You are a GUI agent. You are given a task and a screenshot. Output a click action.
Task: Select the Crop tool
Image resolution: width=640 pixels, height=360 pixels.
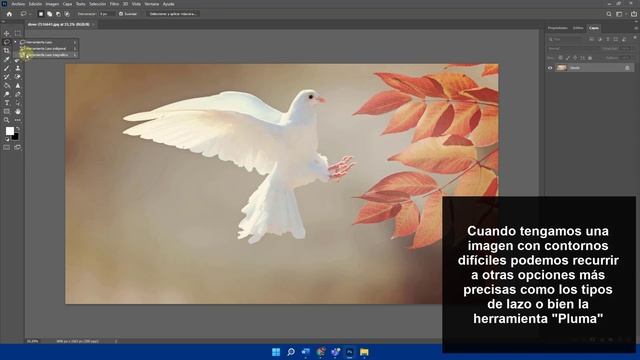click(x=7, y=51)
